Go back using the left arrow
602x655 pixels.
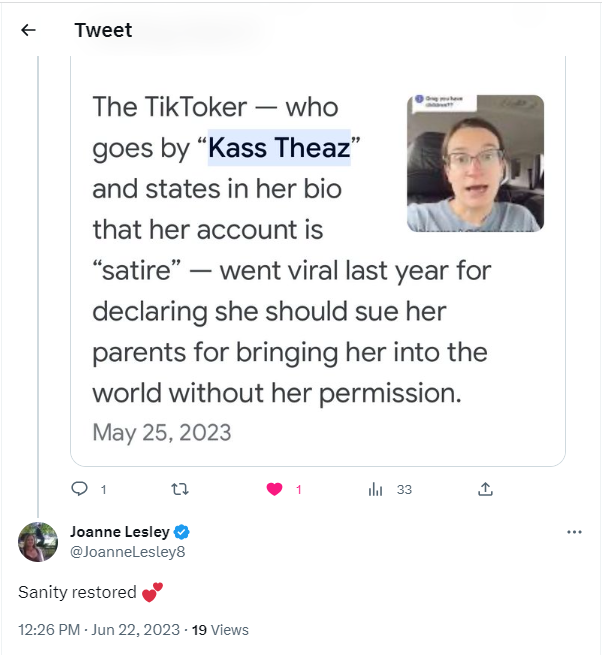[x=28, y=30]
